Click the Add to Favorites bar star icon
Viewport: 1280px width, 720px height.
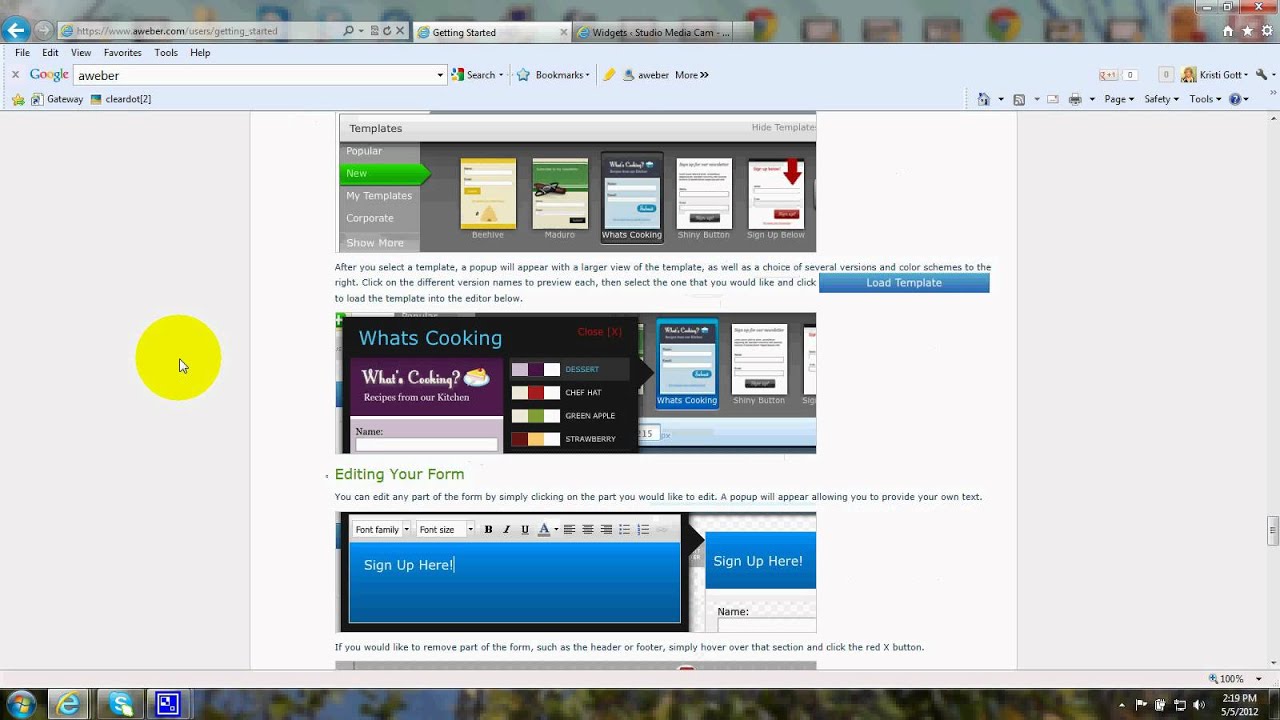tap(18, 99)
